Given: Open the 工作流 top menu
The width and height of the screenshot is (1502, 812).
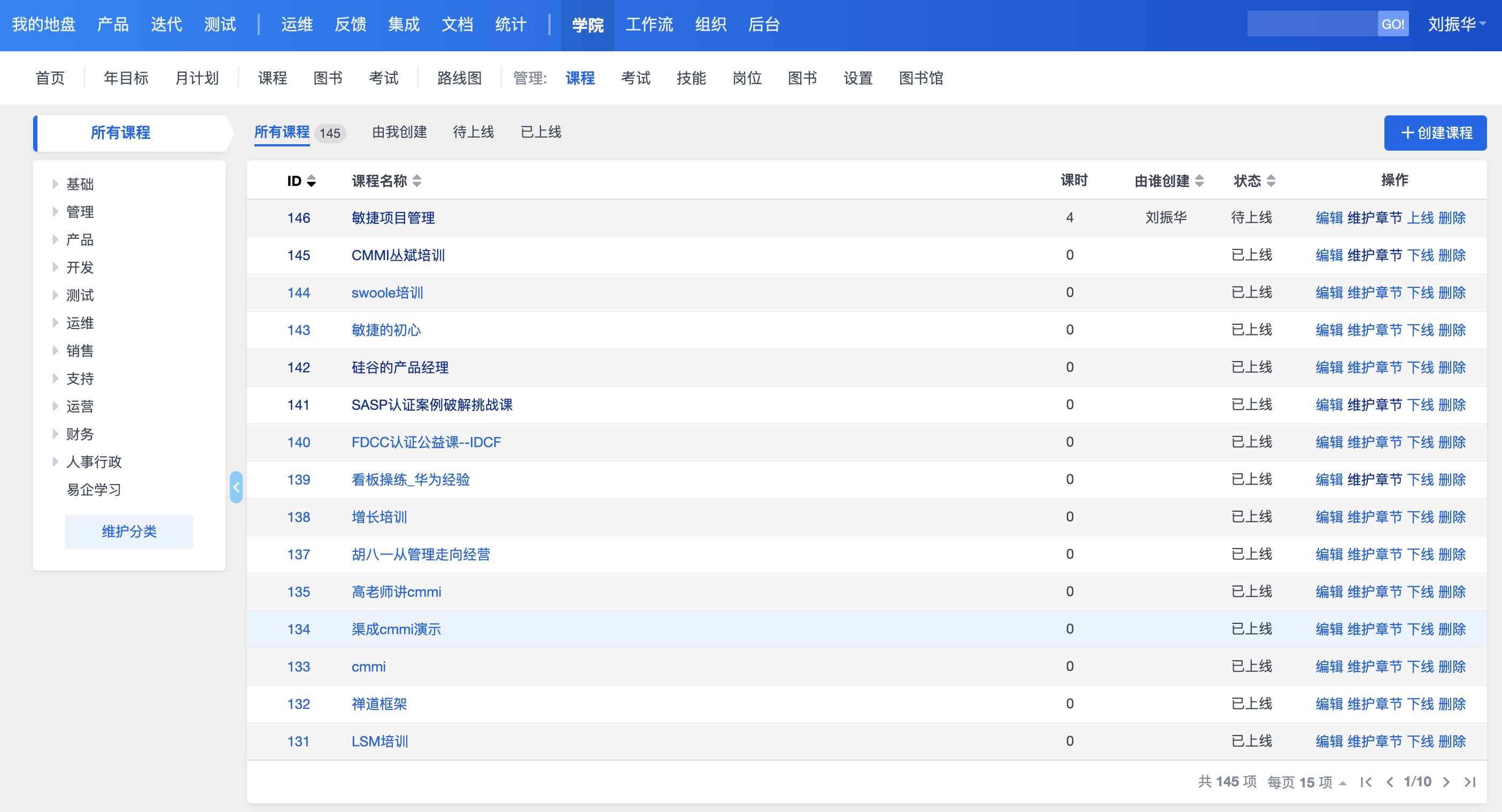Looking at the screenshot, I should (649, 25).
